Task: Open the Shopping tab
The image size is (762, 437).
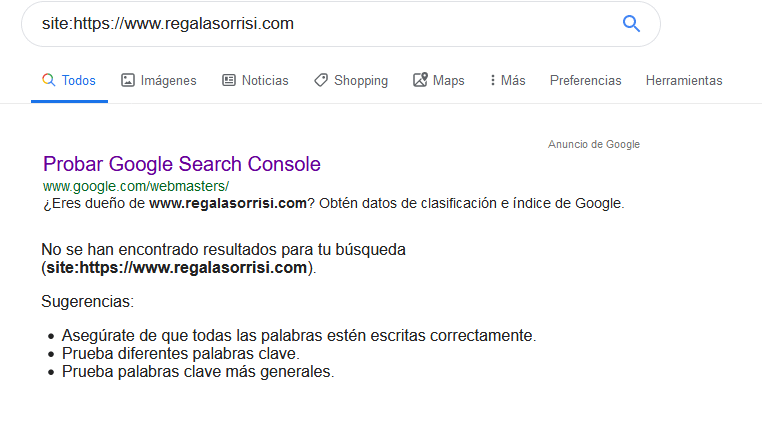Action: coord(351,80)
